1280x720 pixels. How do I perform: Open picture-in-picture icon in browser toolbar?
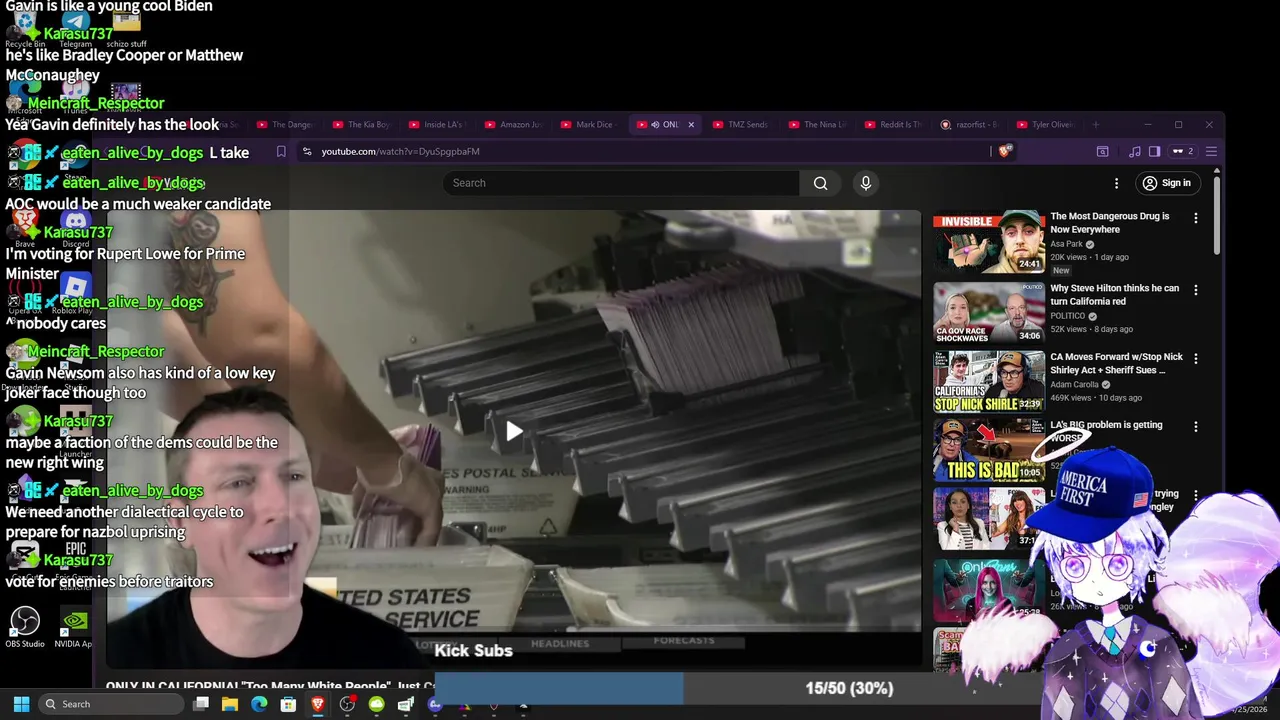pos(1102,151)
